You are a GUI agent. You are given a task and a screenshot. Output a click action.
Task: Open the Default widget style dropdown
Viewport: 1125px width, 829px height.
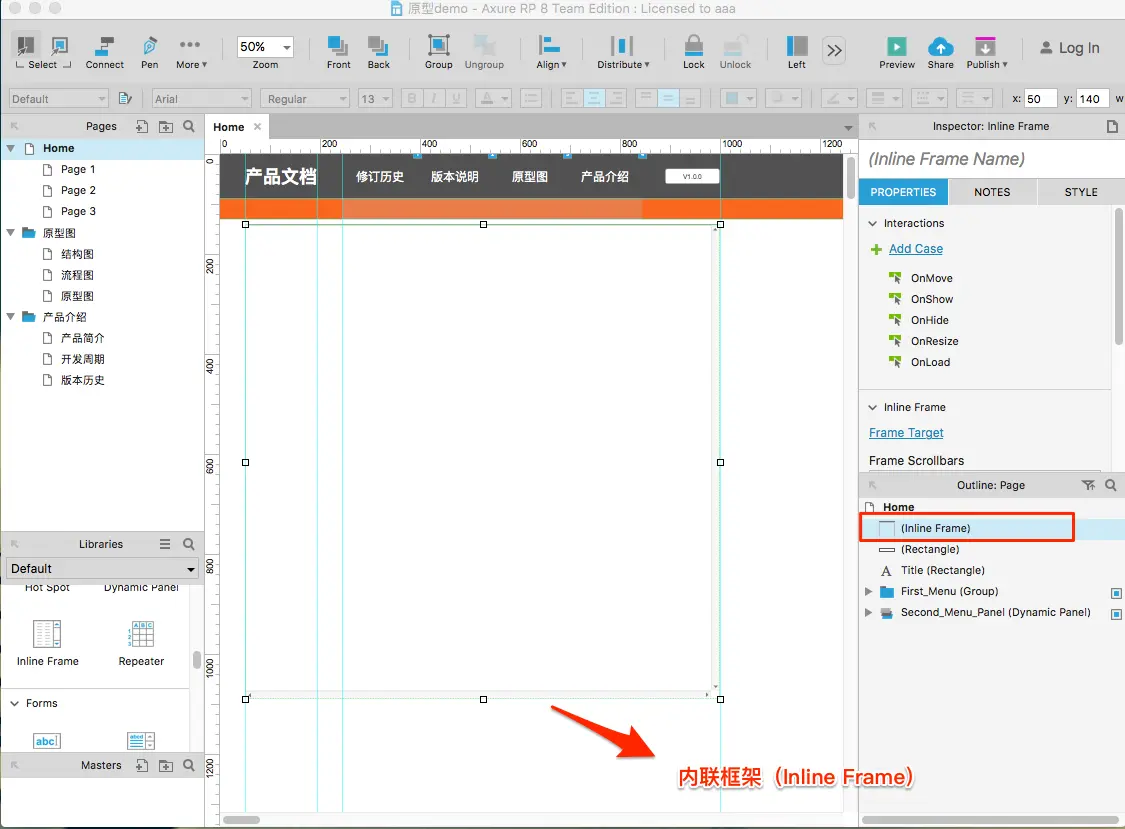[59, 98]
